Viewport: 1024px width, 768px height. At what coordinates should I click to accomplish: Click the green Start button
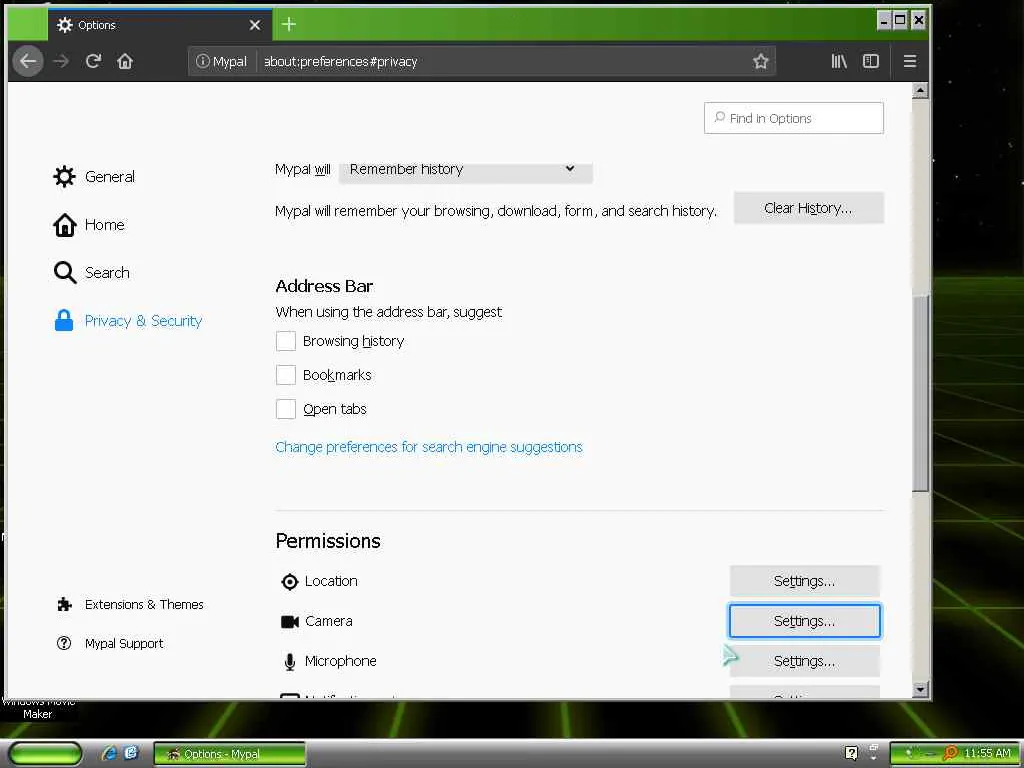tap(45, 754)
